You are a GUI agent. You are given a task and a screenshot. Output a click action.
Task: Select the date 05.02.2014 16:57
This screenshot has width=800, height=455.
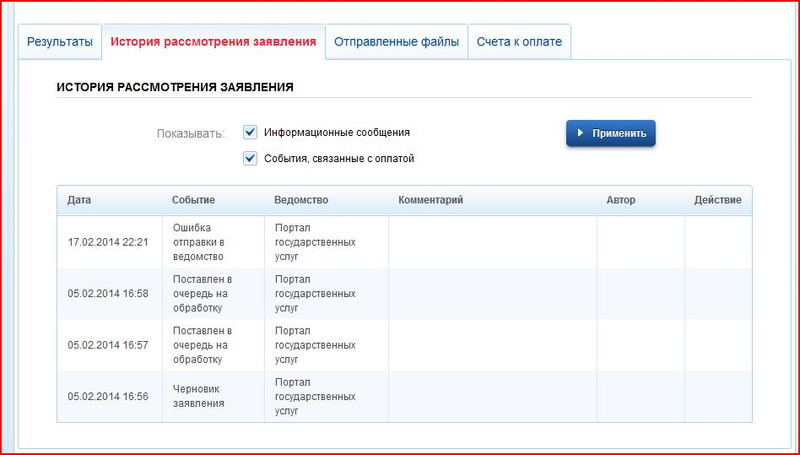coord(108,345)
